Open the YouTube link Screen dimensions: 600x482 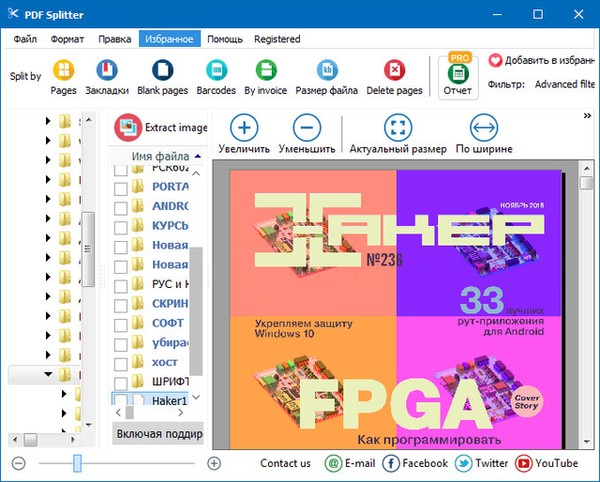tap(546, 463)
